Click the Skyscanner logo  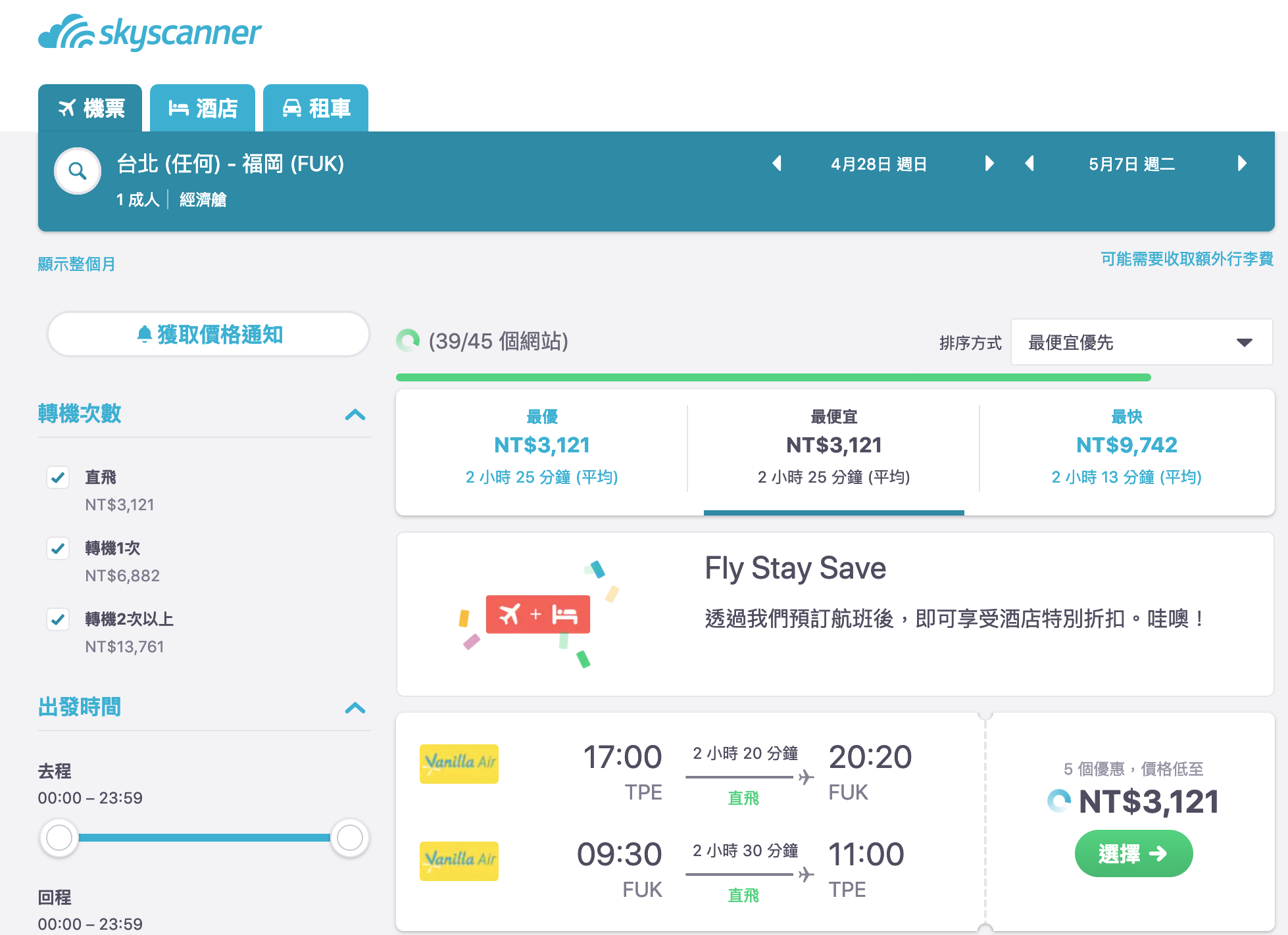point(150,33)
